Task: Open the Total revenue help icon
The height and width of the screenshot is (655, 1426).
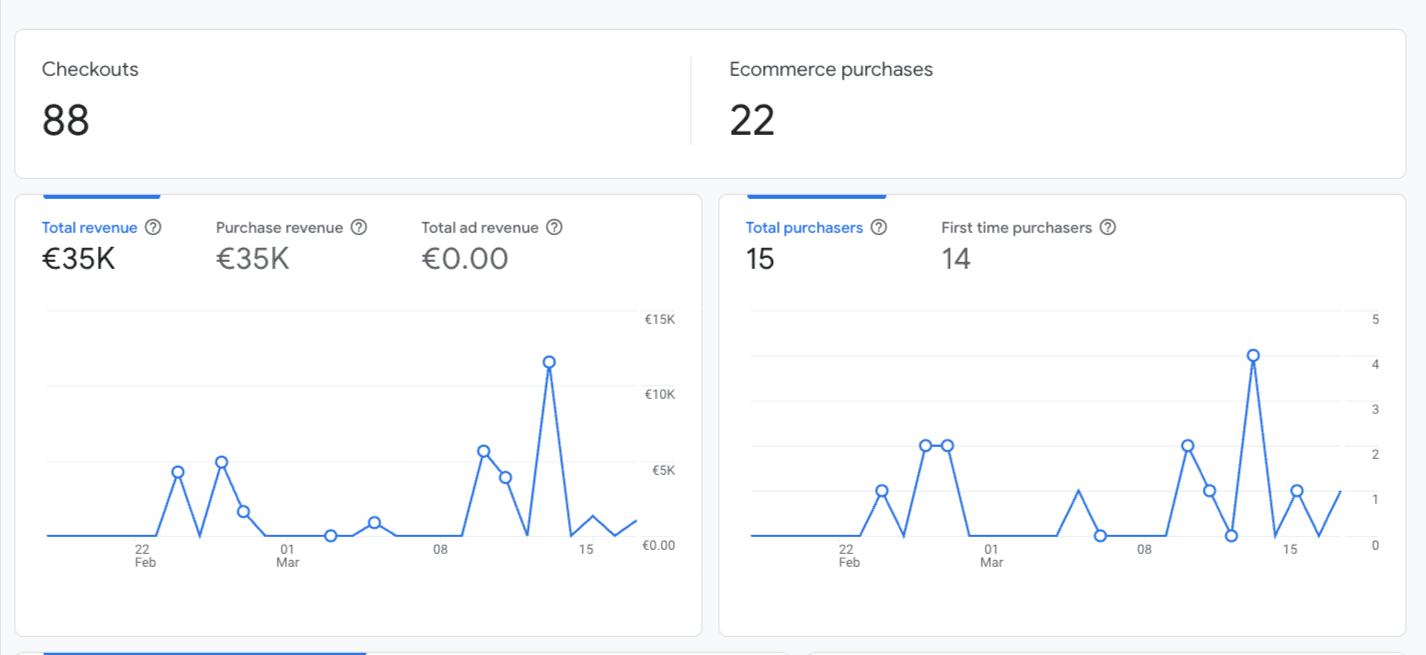Action: pyautogui.click(x=152, y=227)
